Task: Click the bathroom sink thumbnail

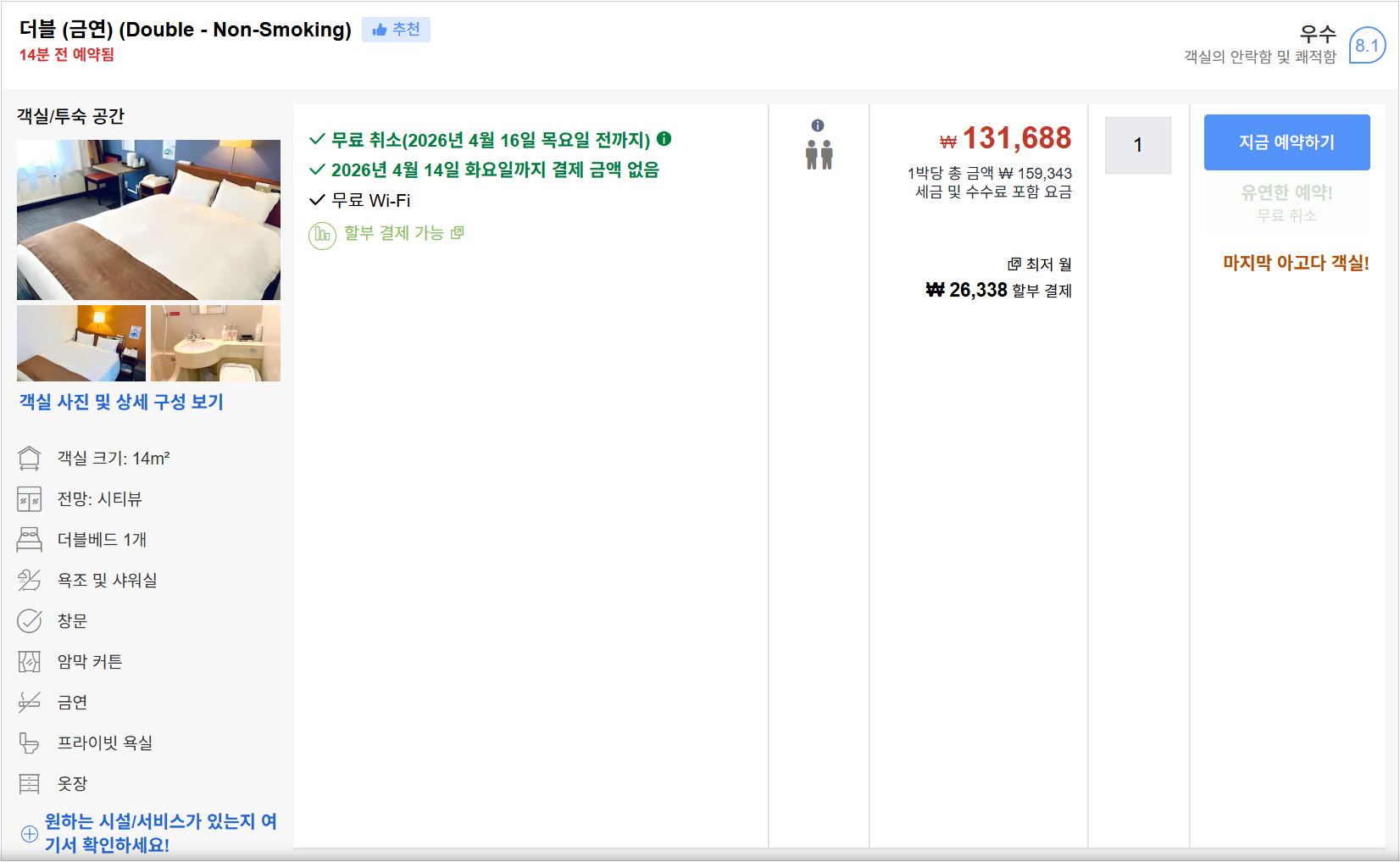Action: 215,343
